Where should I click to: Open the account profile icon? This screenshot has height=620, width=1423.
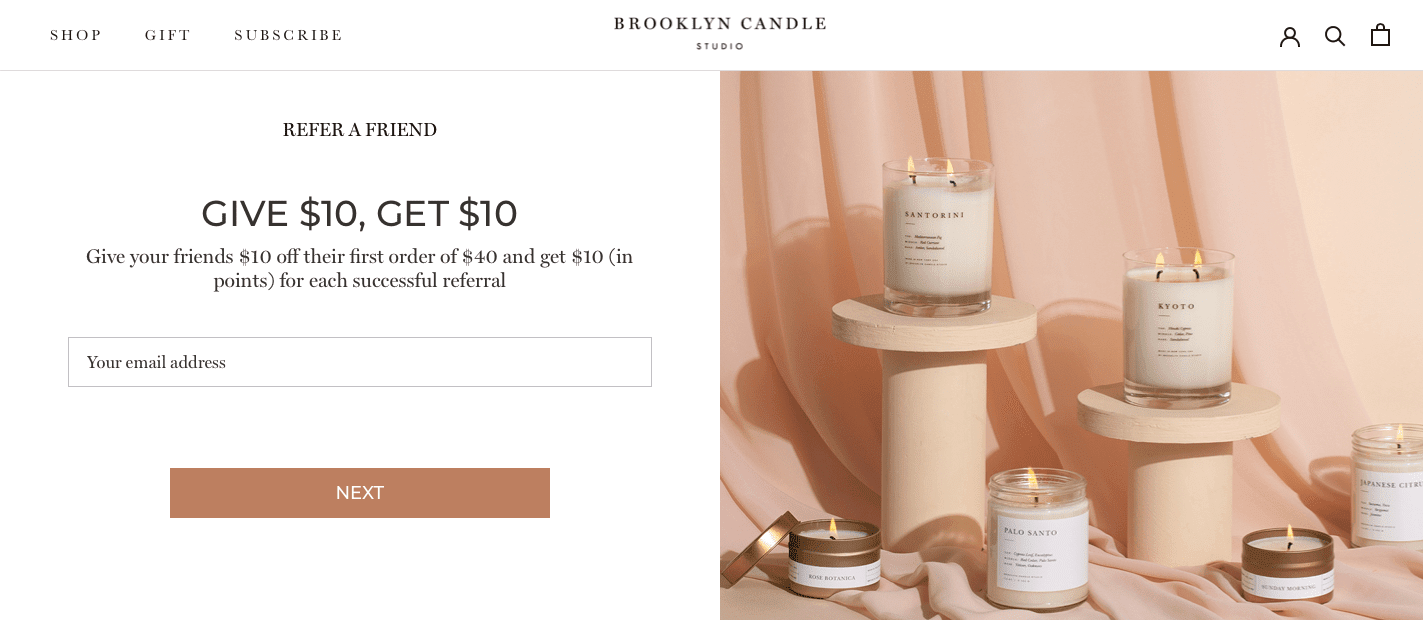pos(1290,36)
